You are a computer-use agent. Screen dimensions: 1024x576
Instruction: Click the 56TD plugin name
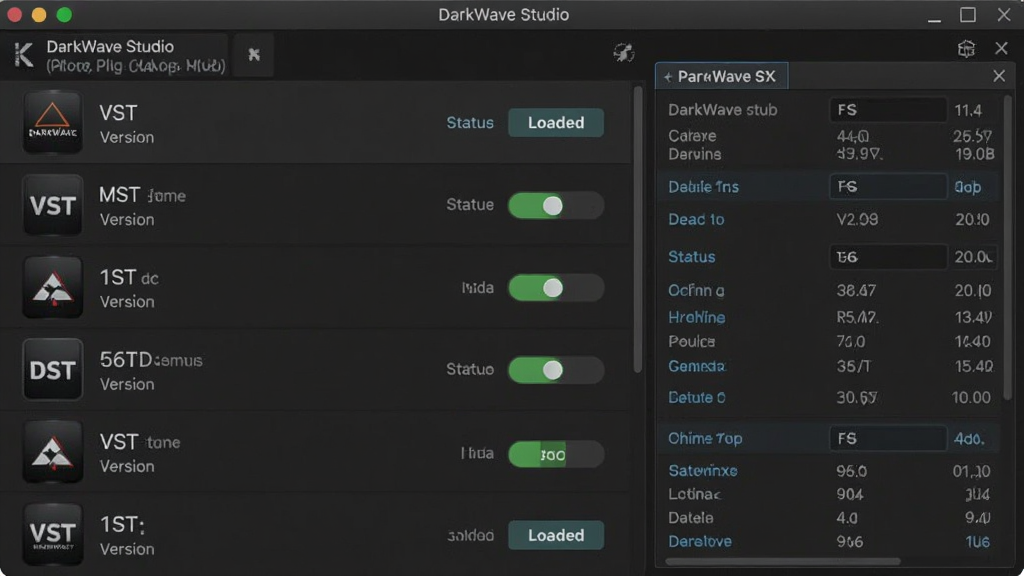pos(151,360)
